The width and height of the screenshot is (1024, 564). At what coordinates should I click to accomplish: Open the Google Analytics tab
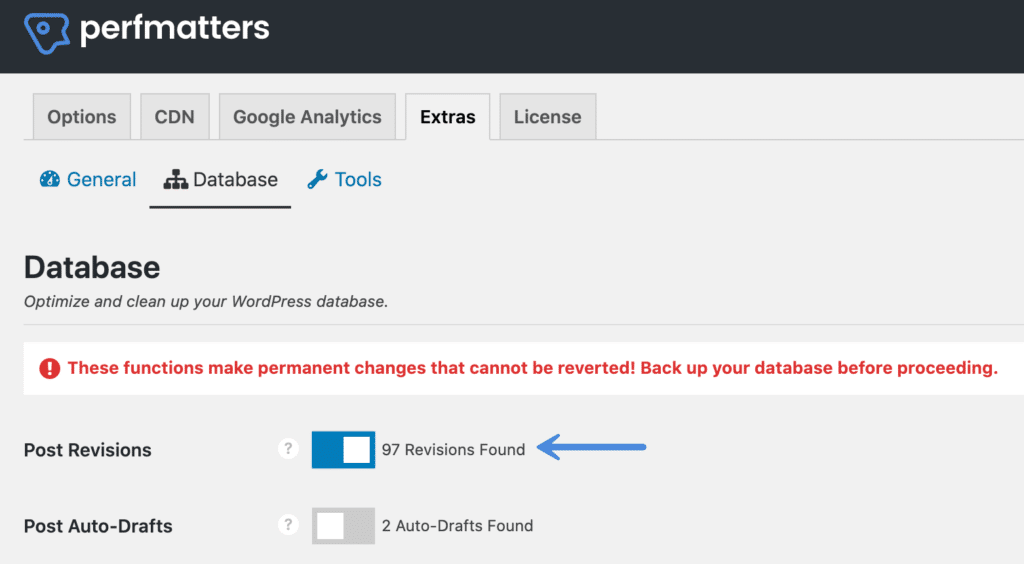click(307, 117)
